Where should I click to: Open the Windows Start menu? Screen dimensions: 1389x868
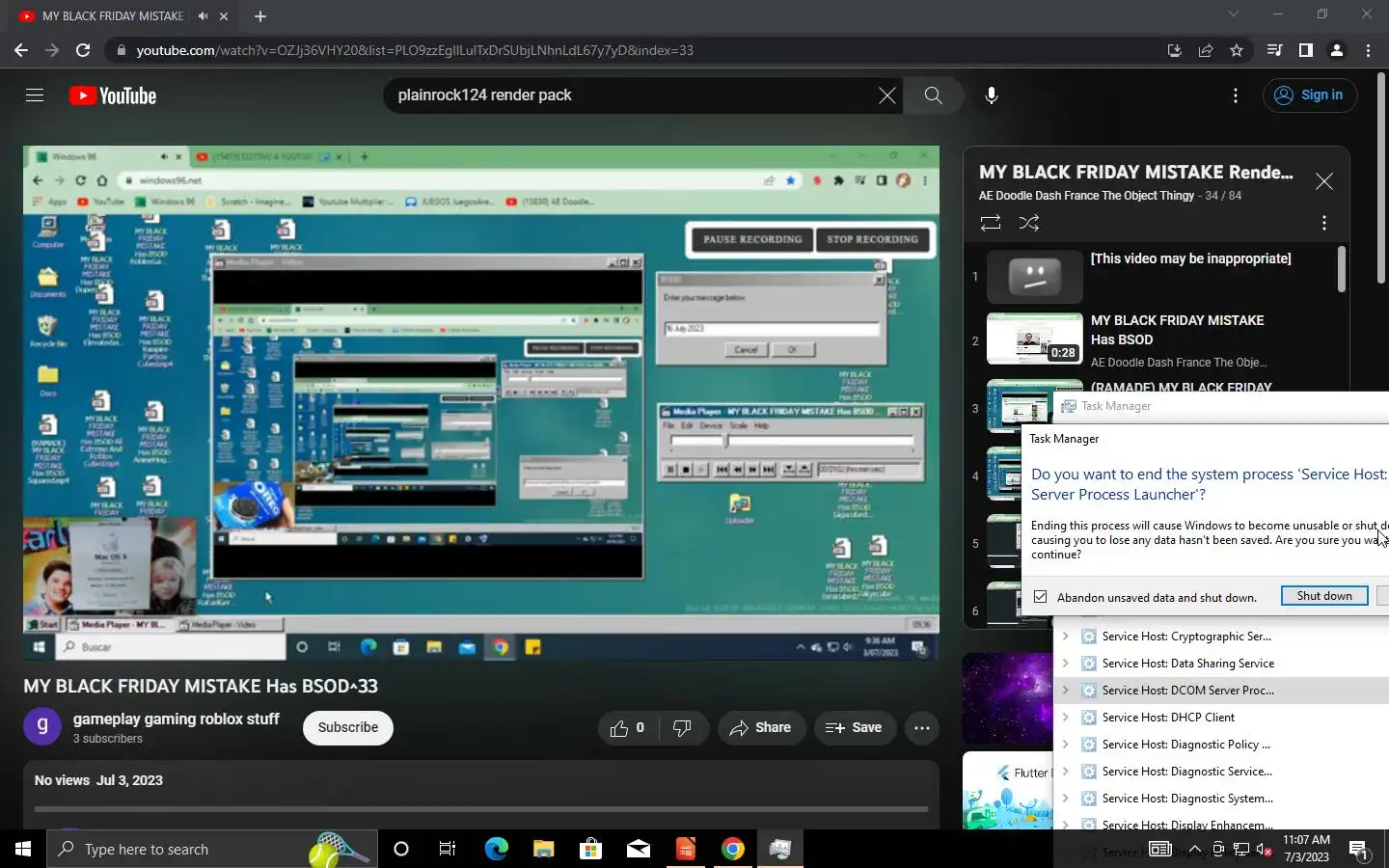click(23, 849)
